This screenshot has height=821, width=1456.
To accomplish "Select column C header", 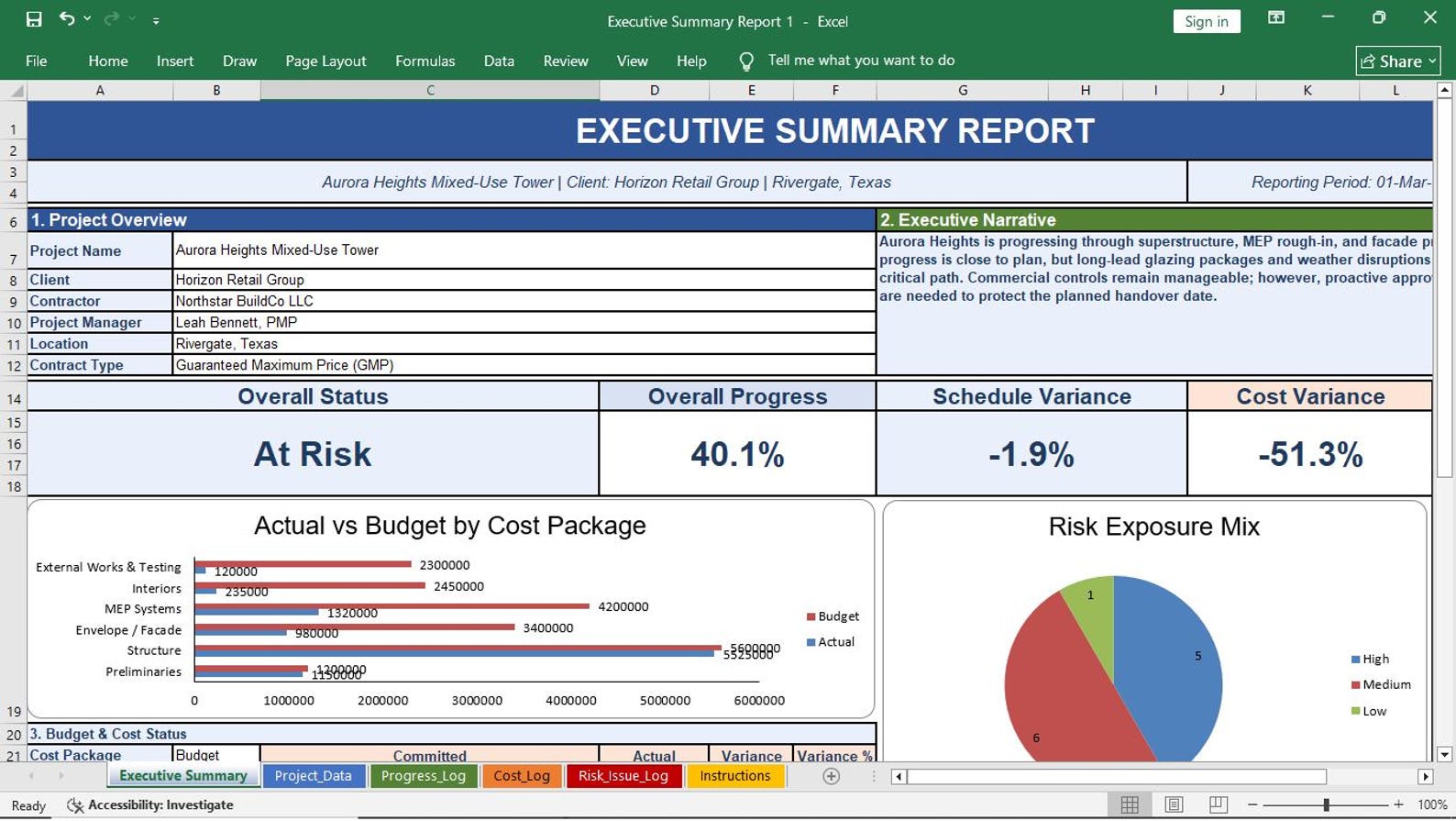I will coord(430,91).
